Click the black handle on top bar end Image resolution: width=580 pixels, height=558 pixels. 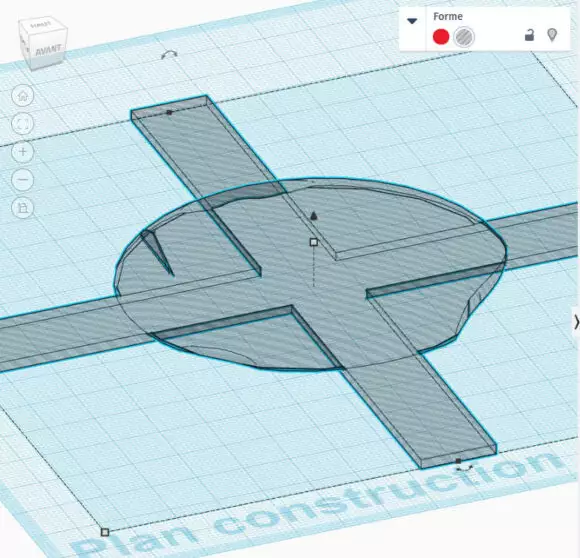click(169, 112)
